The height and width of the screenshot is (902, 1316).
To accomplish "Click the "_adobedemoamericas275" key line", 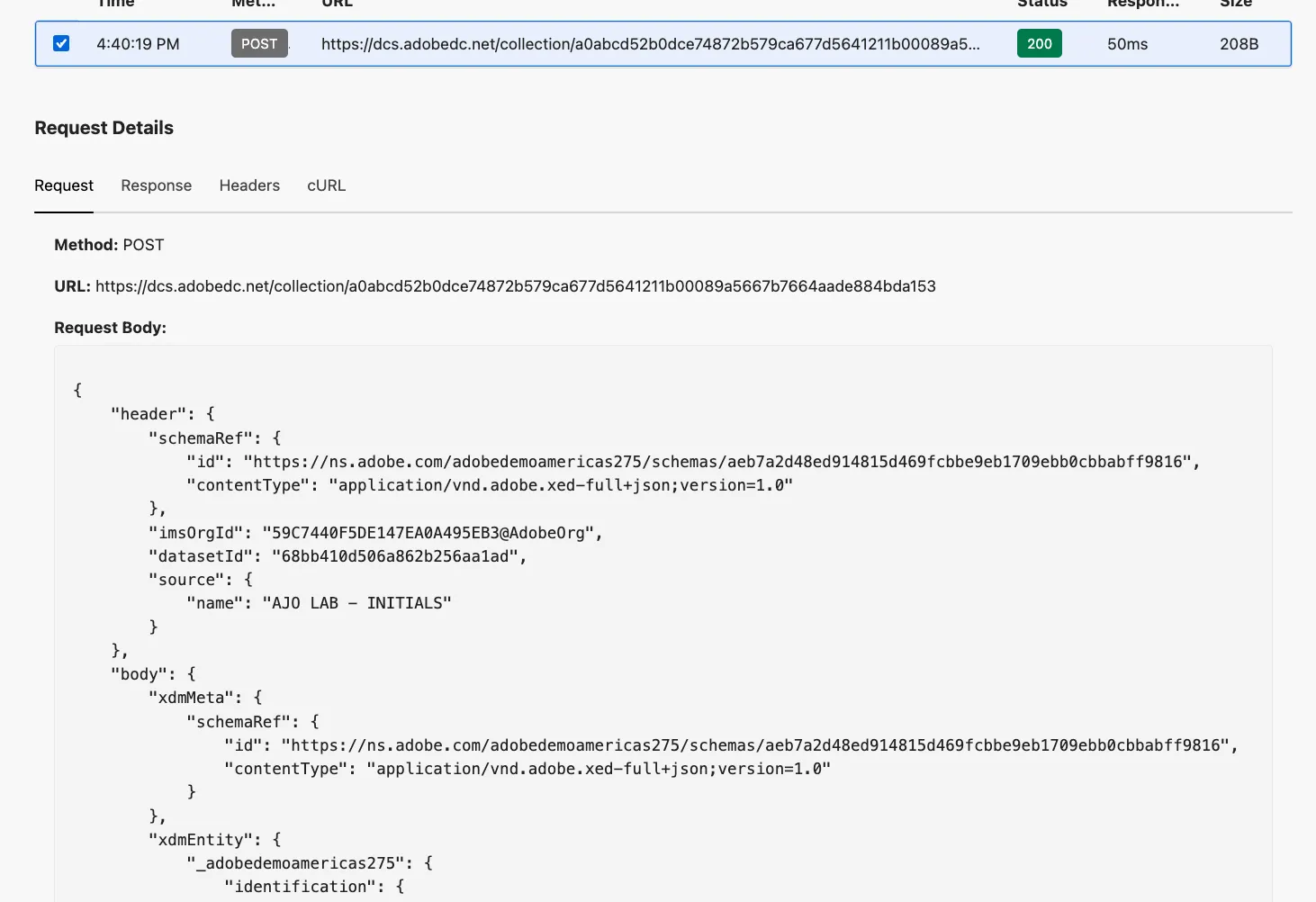I will tap(310, 863).
